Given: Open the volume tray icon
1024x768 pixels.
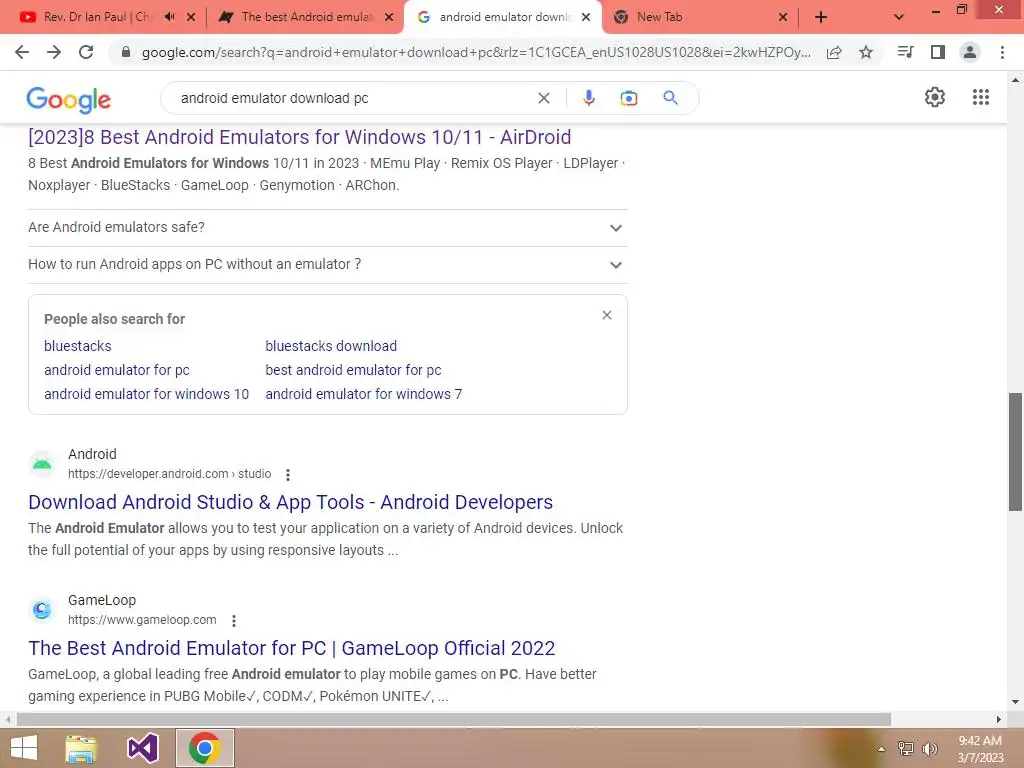Looking at the screenshot, I should tap(930, 749).
